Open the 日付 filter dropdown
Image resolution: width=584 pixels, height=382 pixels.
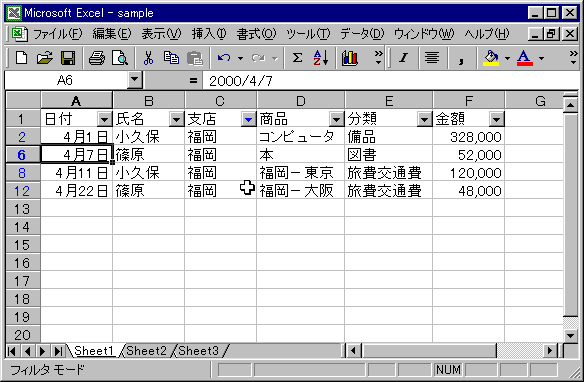(x=104, y=119)
